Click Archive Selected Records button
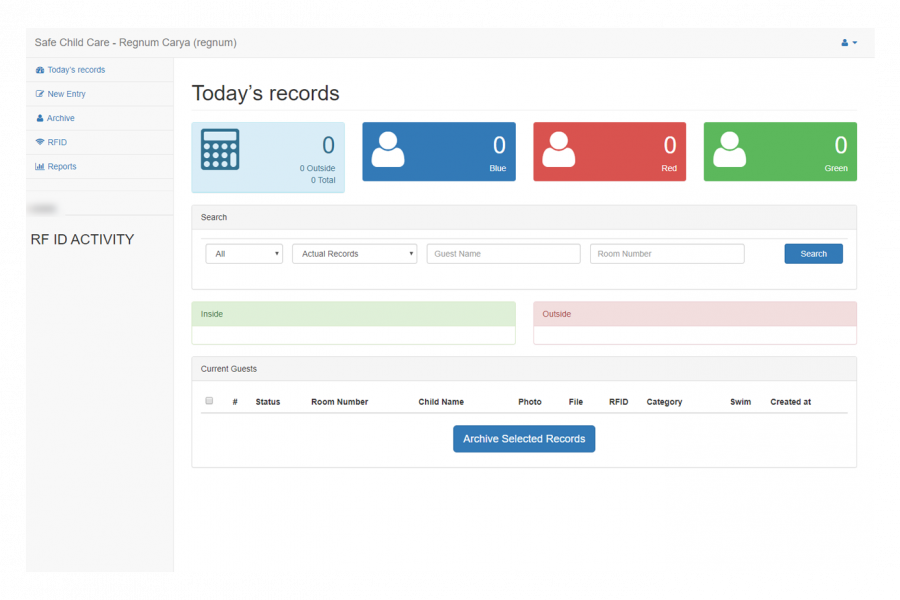 coord(524,439)
